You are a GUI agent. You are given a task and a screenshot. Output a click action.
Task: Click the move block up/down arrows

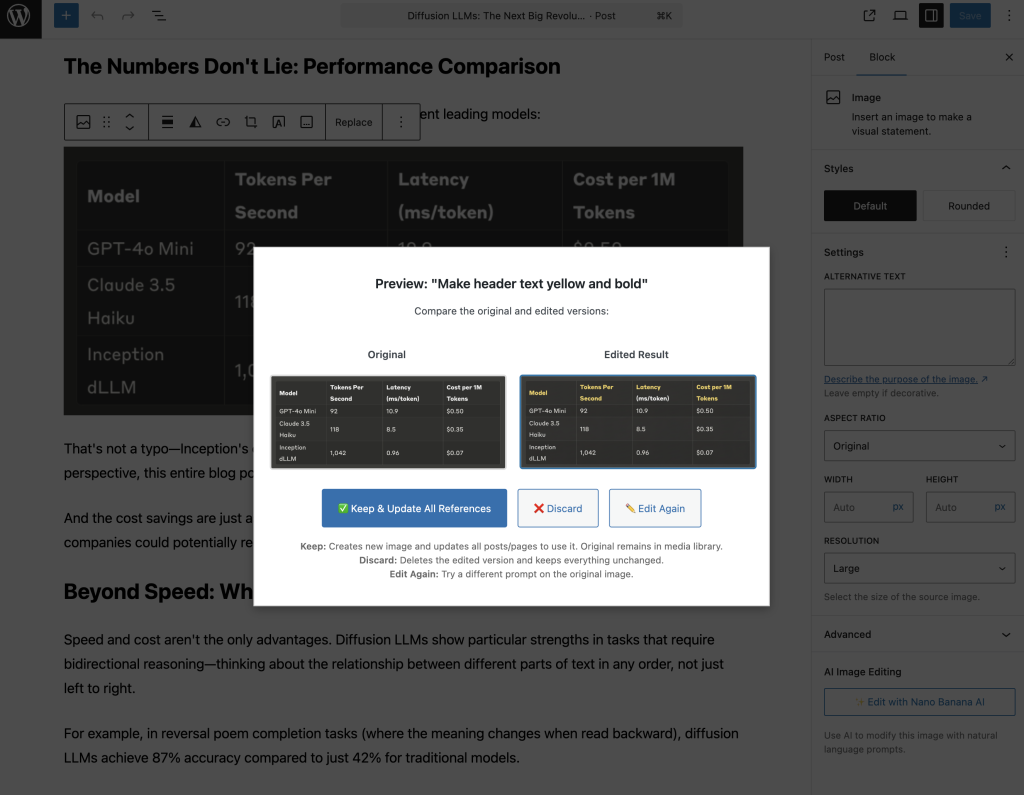click(129, 122)
